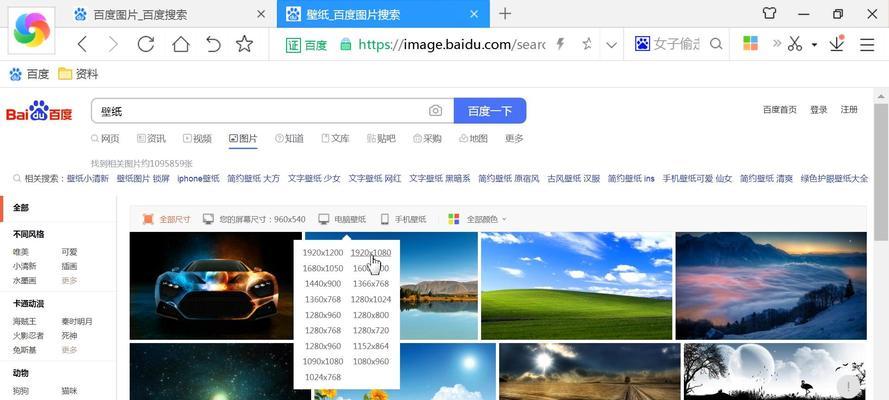Choose 1920x1080 in the size menu
The width and height of the screenshot is (889, 400).
pyautogui.click(x=371, y=253)
